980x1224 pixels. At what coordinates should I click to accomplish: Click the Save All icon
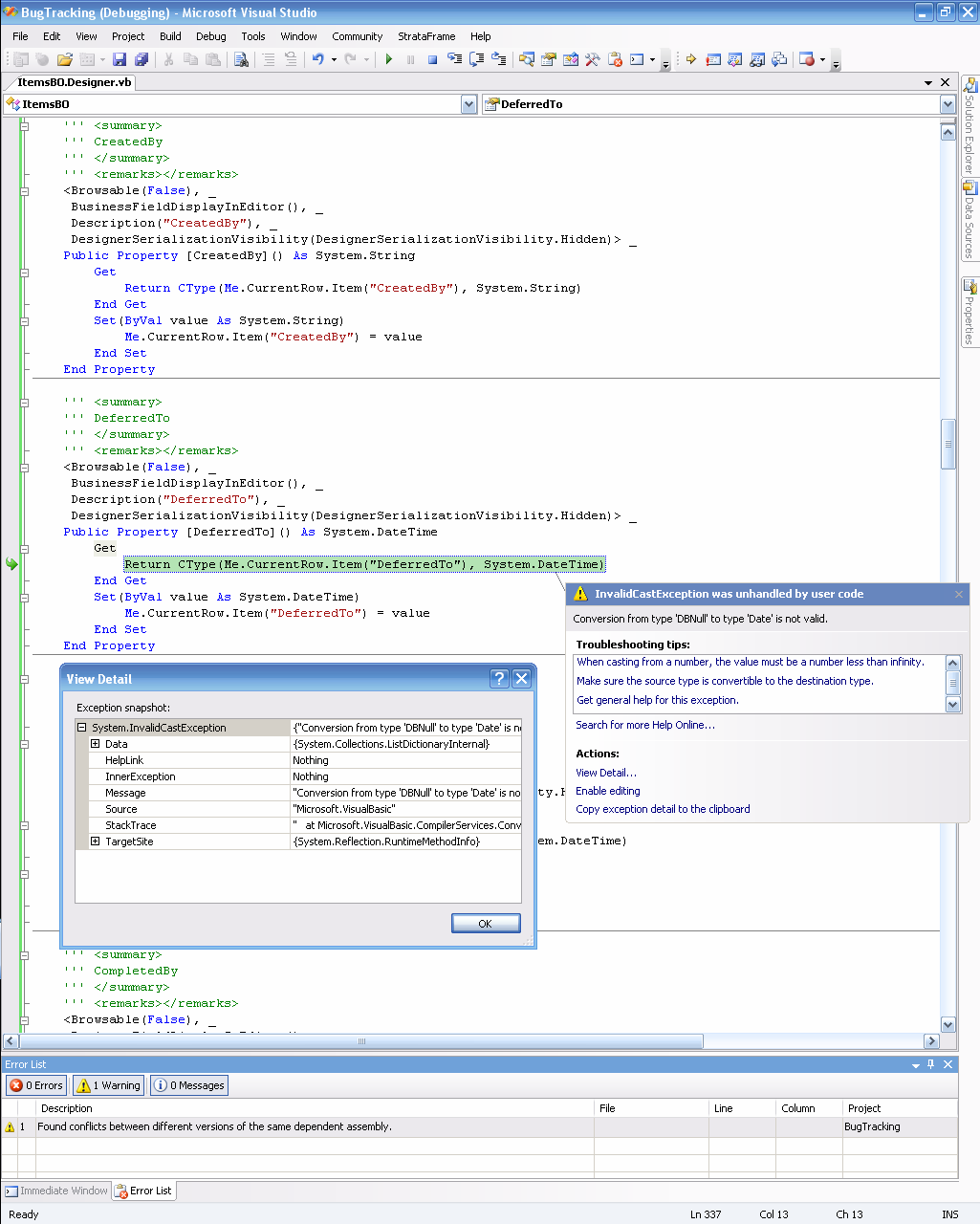141,59
